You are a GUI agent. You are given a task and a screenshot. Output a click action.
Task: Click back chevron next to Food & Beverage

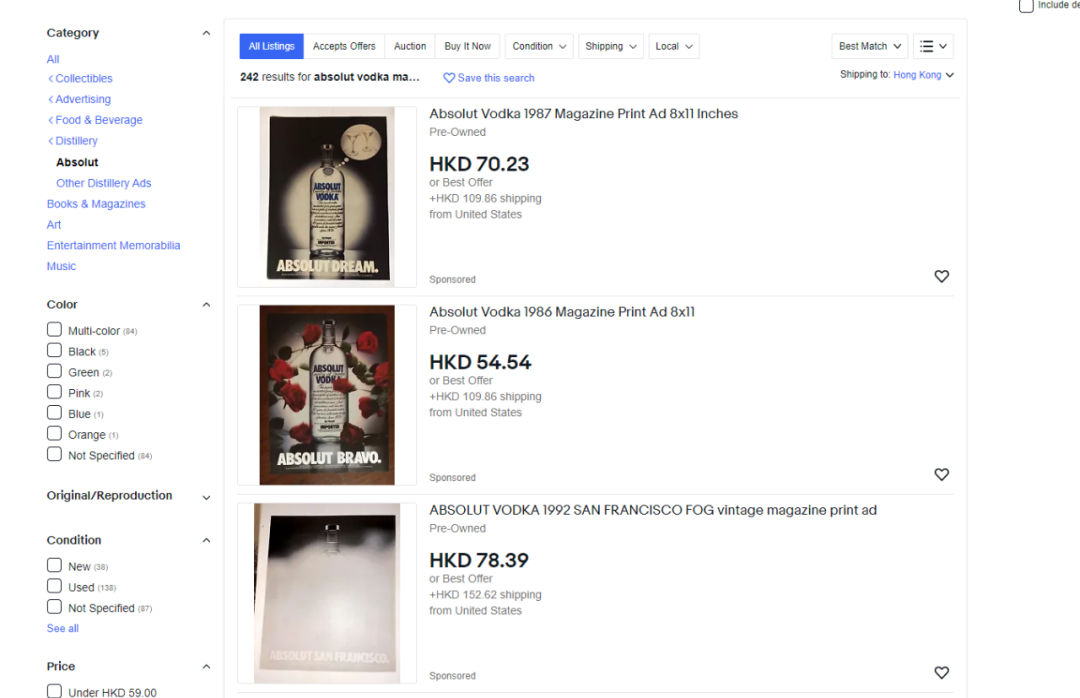click(x=51, y=120)
